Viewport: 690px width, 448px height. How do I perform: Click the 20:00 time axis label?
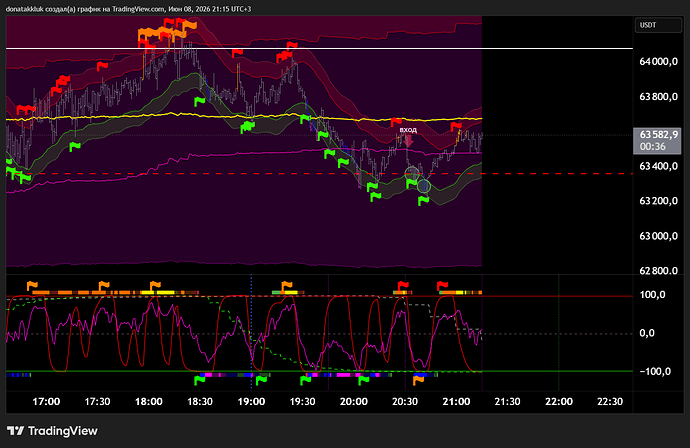354,401
